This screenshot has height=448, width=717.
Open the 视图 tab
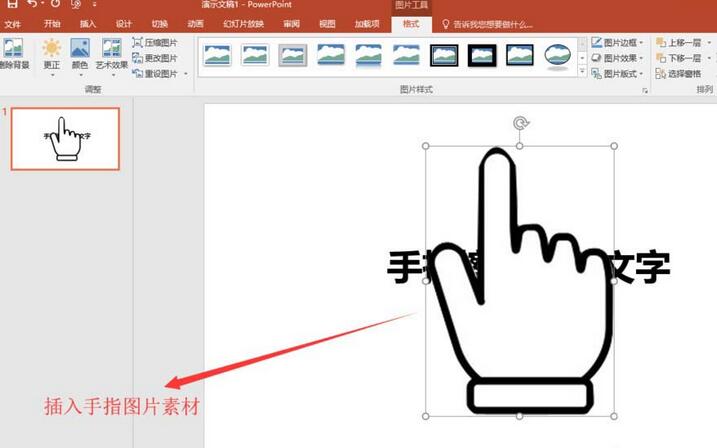click(x=327, y=24)
